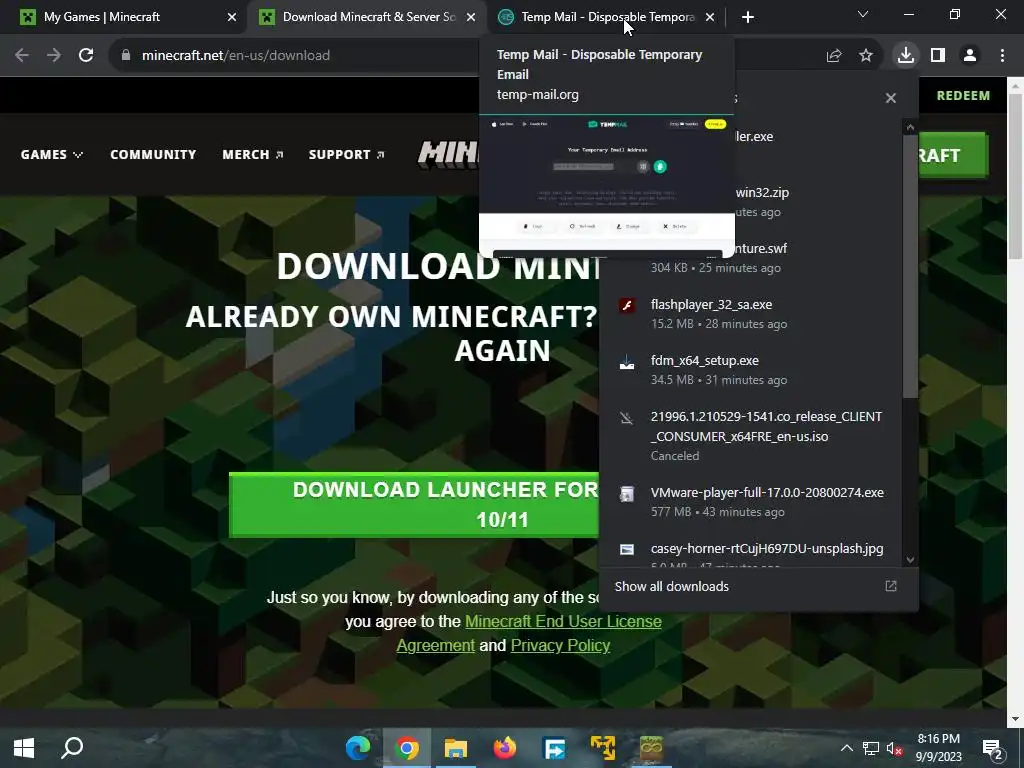Click the page vertical scrollbar thumb
Viewport: 1024px width, 768px height.
1016,177
